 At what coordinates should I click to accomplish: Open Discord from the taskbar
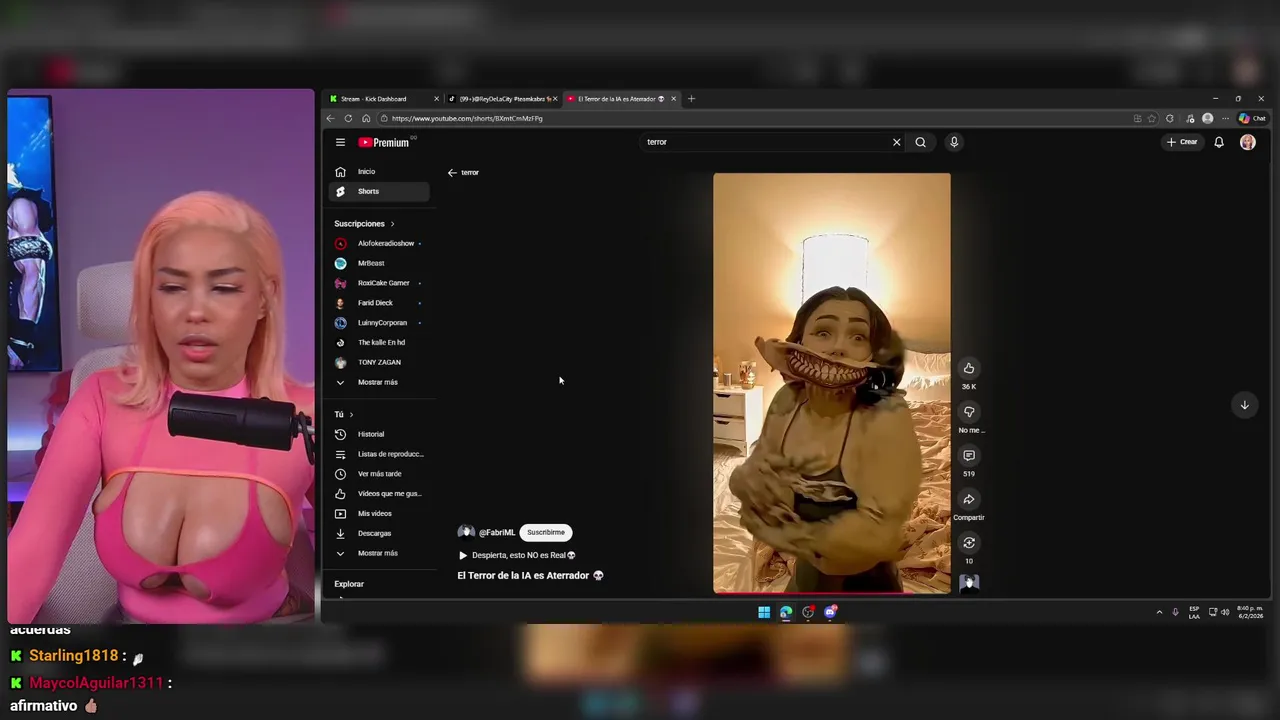[830, 612]
